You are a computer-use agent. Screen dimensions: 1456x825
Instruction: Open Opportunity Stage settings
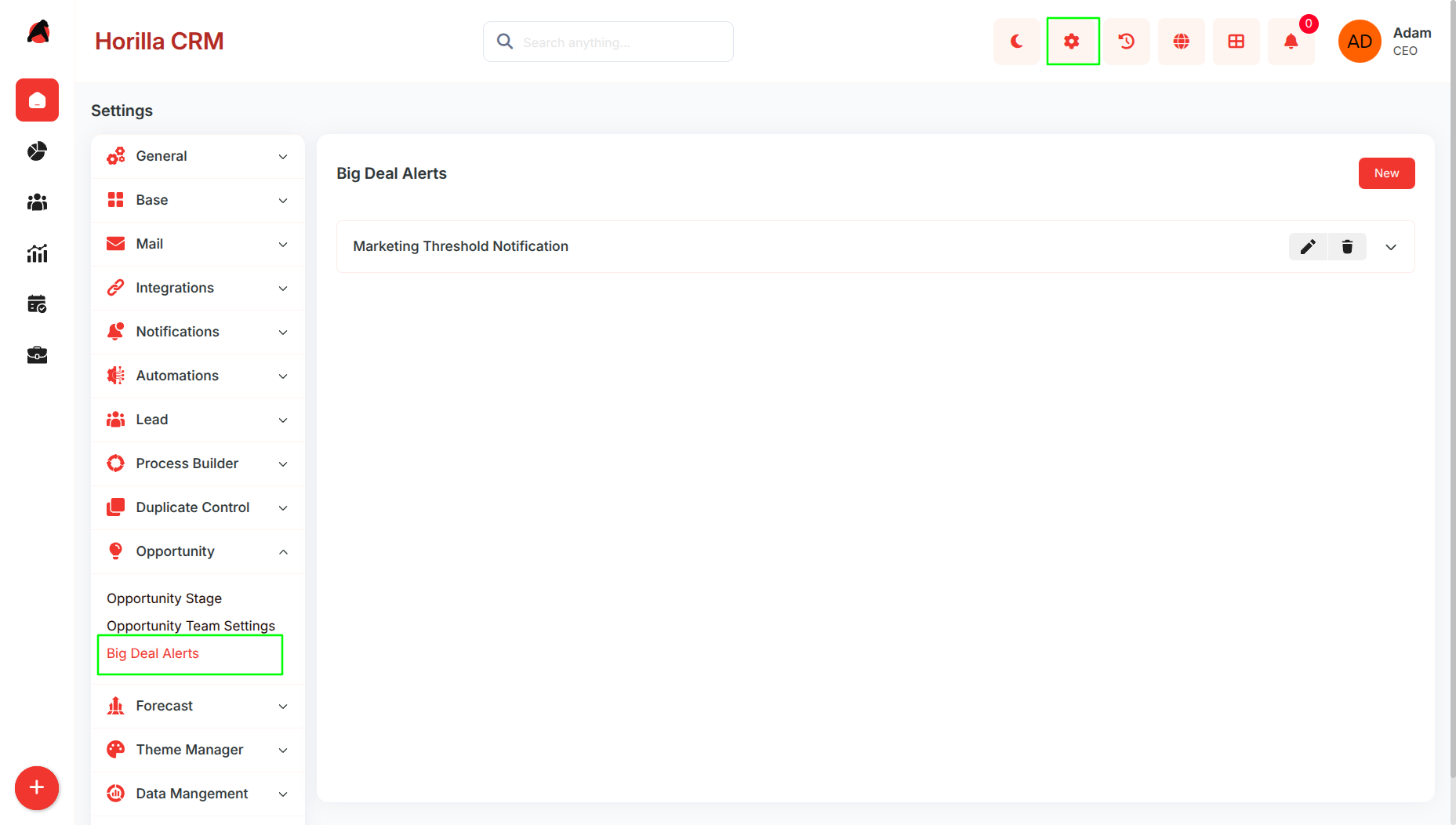[164, 598]
